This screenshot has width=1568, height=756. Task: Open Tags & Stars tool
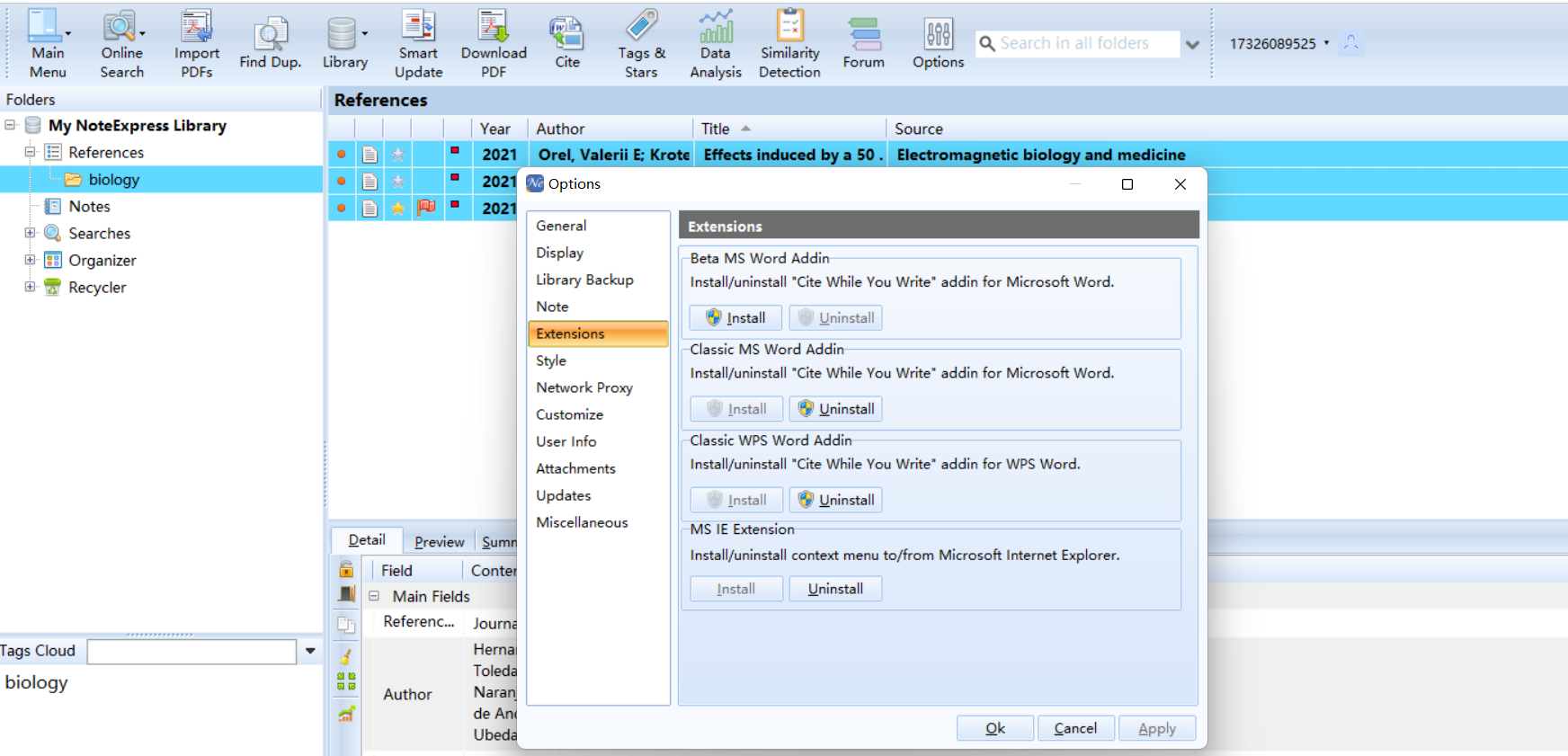(x=641, y=43)
